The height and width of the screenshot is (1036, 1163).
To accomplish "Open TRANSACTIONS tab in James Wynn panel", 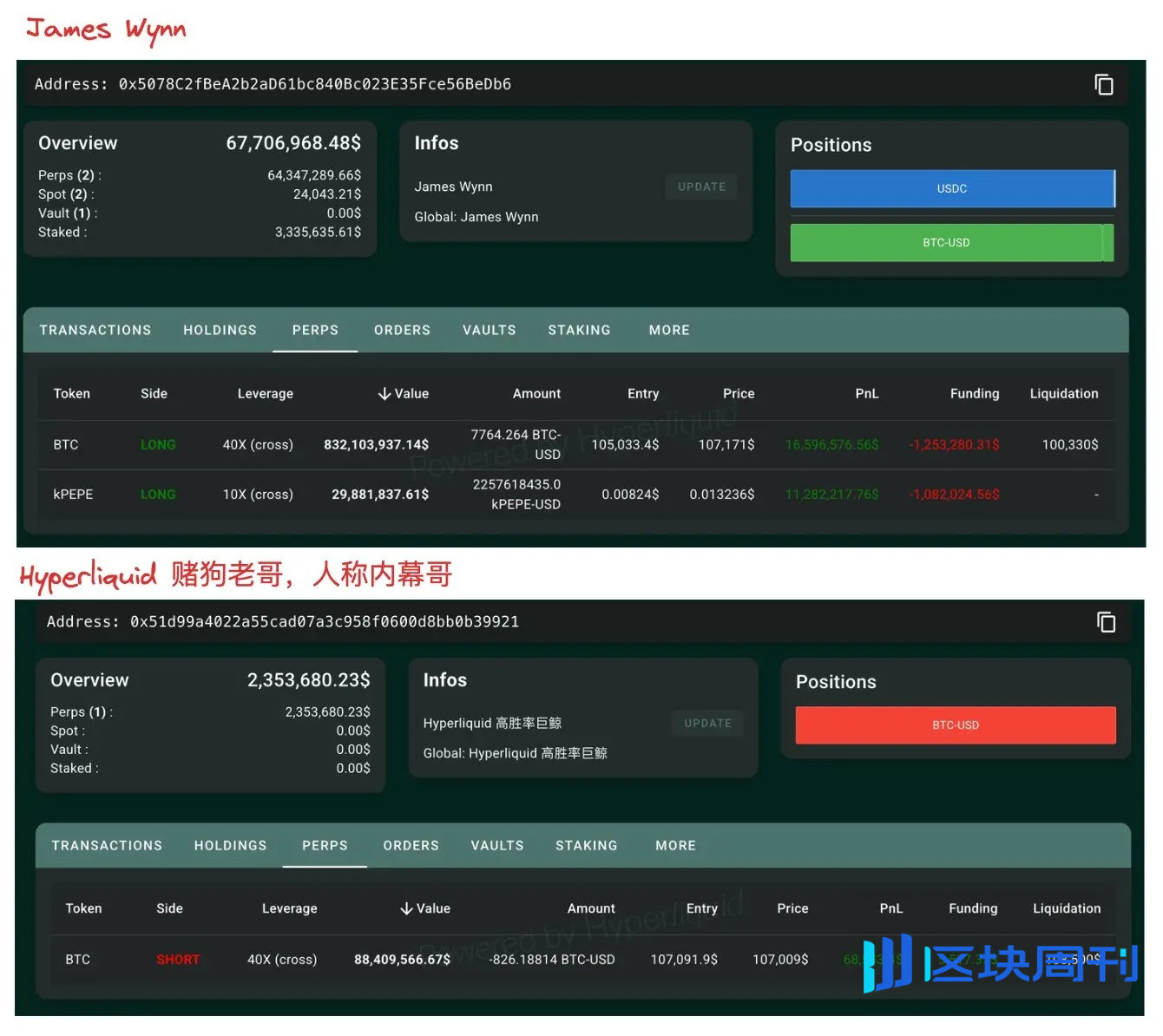I will pyautogui.click(x=95, y=331).
